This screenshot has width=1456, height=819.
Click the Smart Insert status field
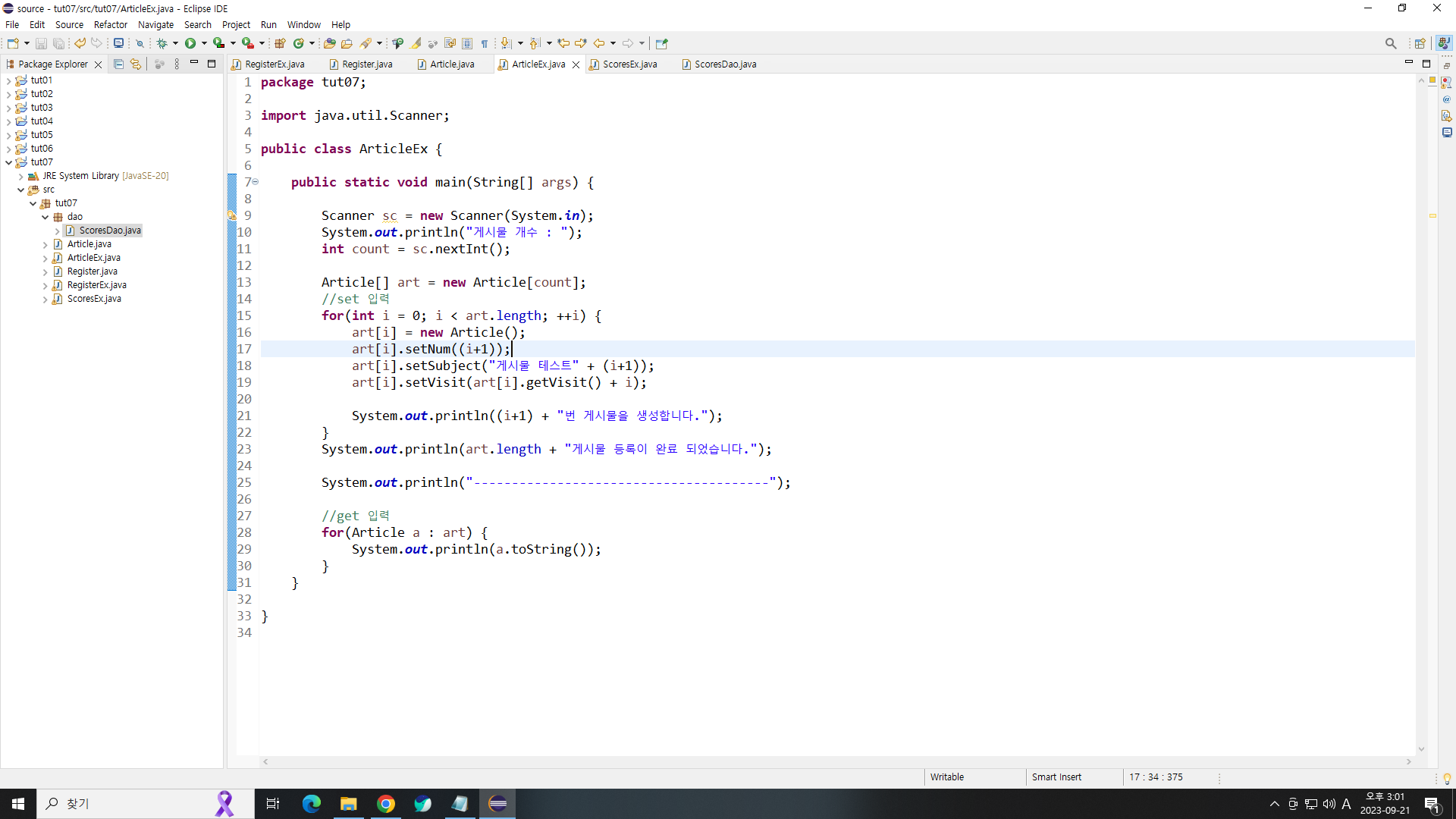[1056, 777]
